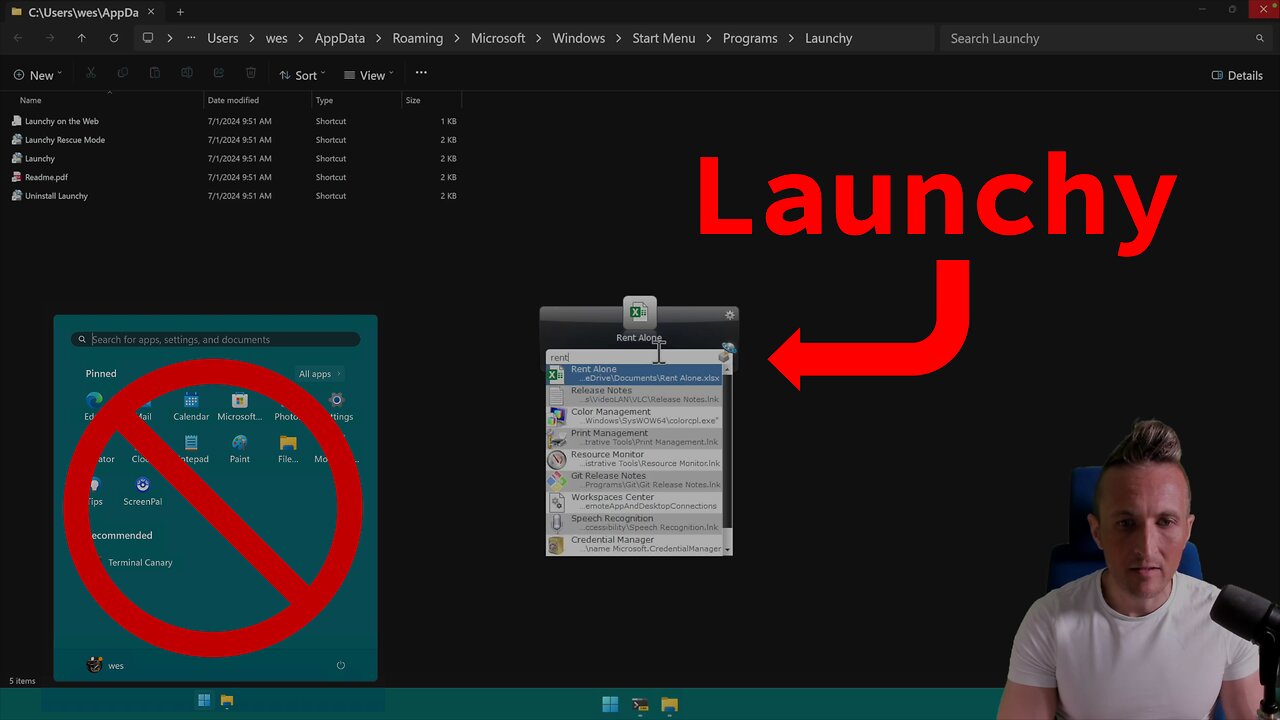The image size is (1280, 720).
Task: Sort by Type column header
Action: pos(356,100)
